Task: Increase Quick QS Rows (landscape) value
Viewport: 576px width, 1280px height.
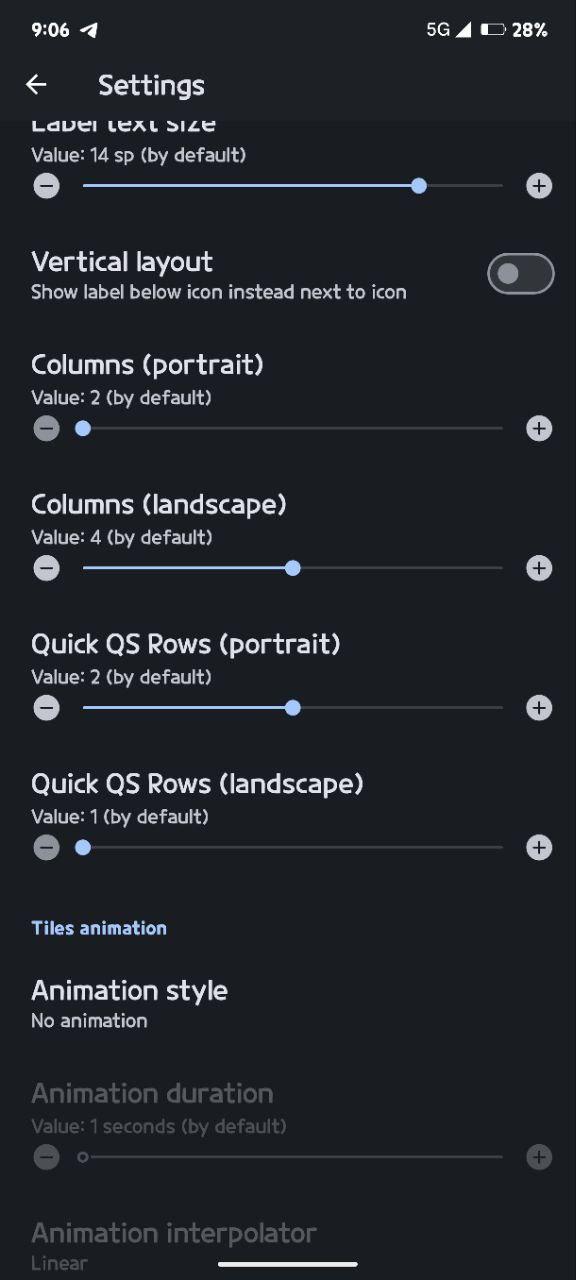Action: (539, 848)
